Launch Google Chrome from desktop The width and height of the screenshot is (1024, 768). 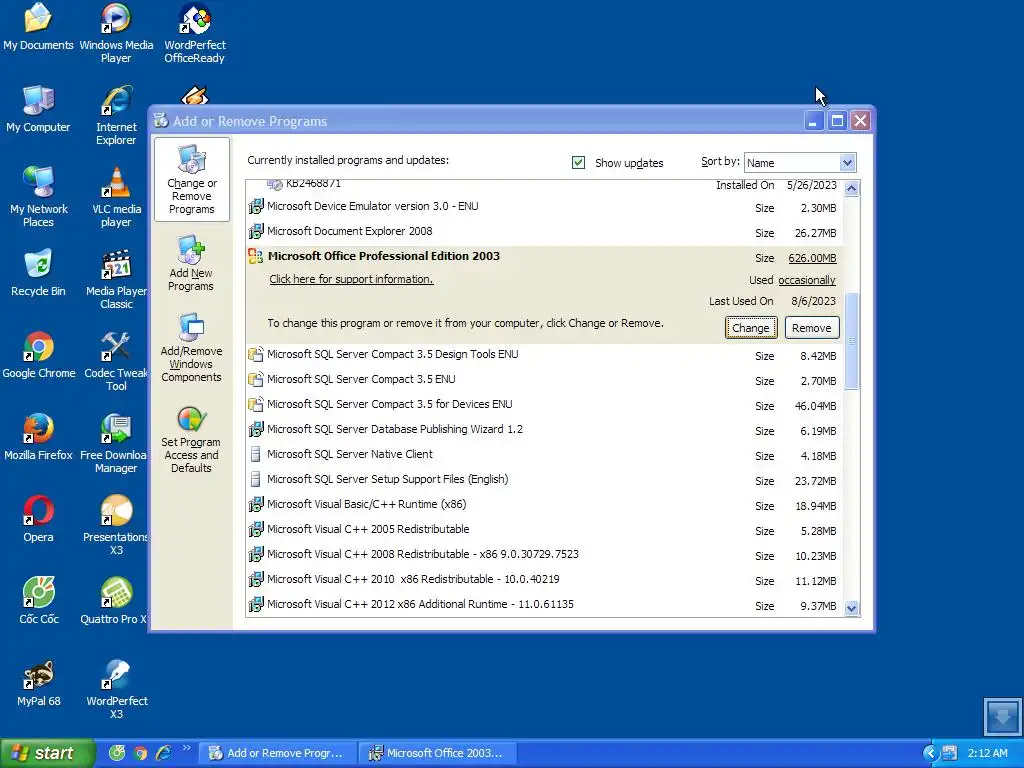[39, 356]
